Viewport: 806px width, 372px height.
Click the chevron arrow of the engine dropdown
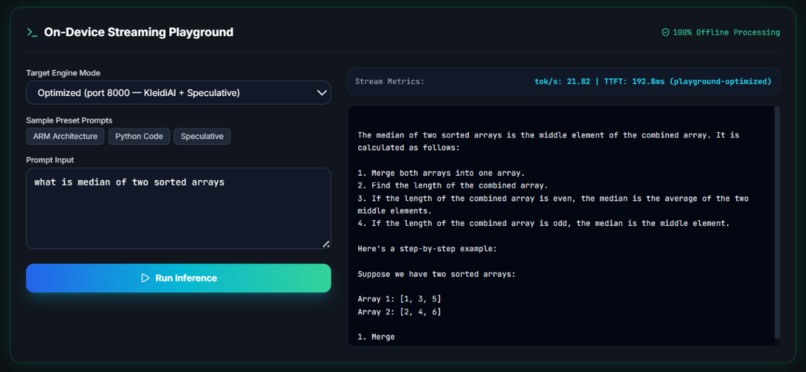(322, 93)
